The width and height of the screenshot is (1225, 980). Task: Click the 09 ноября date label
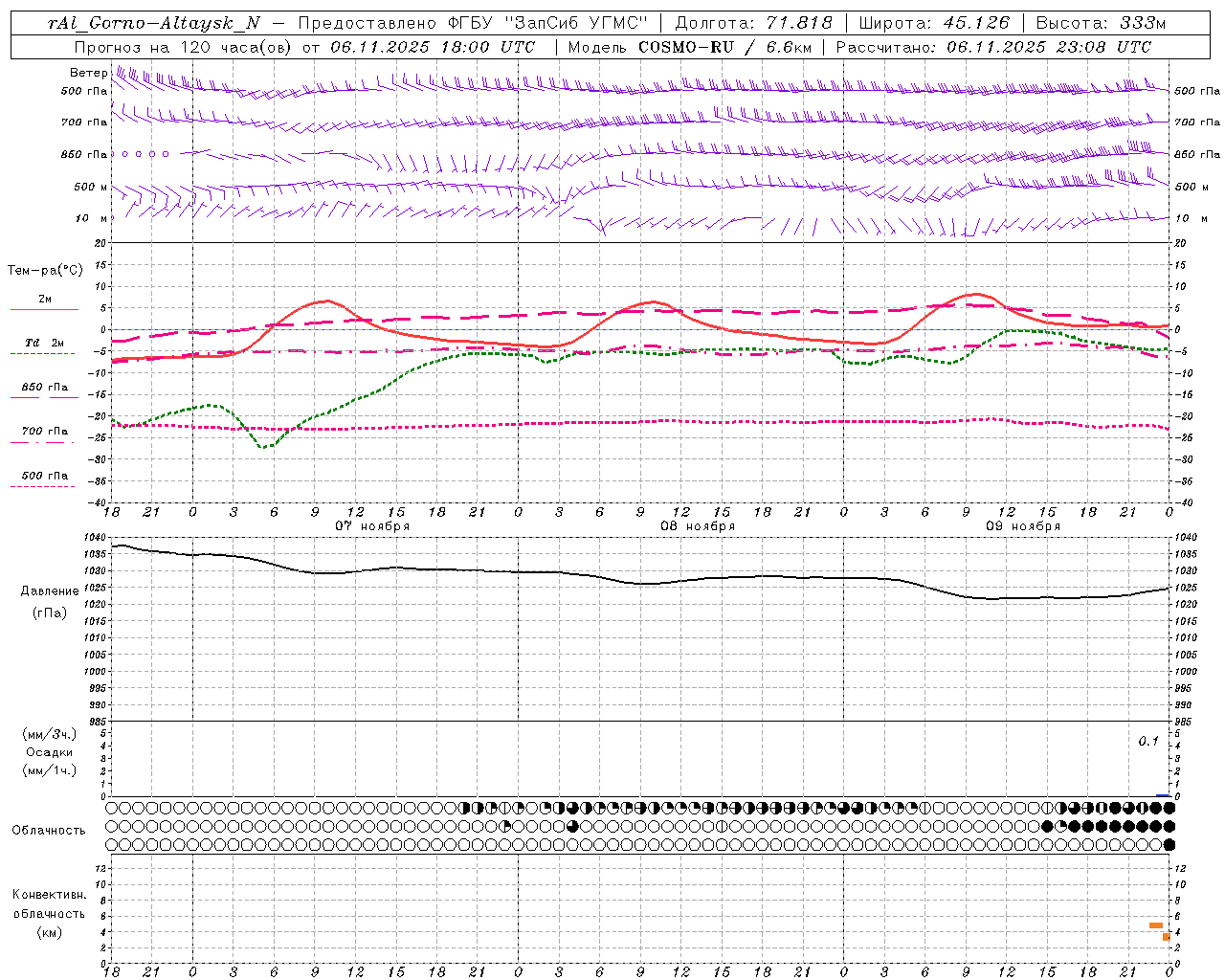[1023, 526]
